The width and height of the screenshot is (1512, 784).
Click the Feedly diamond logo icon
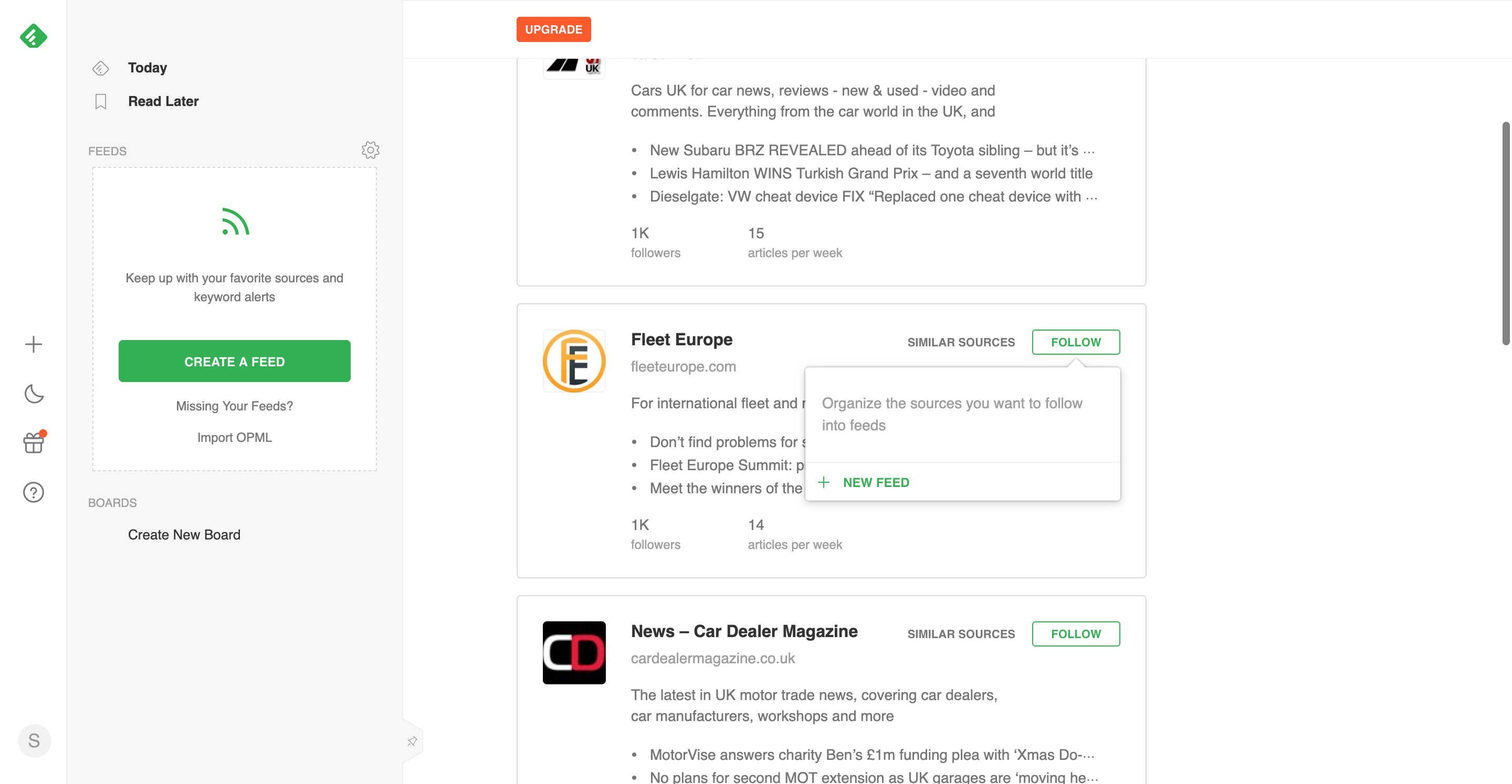[x=33, y=35]
